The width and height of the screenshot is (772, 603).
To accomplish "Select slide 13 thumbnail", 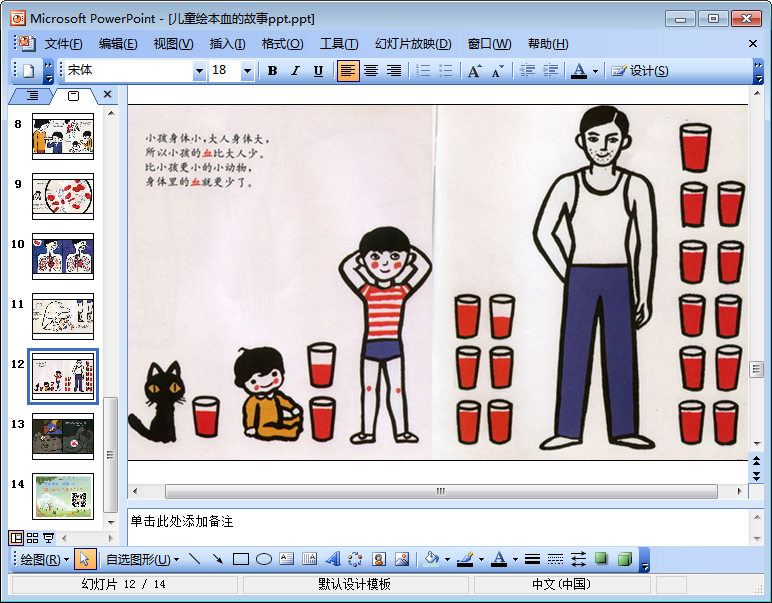I will [x=62, y=437].
